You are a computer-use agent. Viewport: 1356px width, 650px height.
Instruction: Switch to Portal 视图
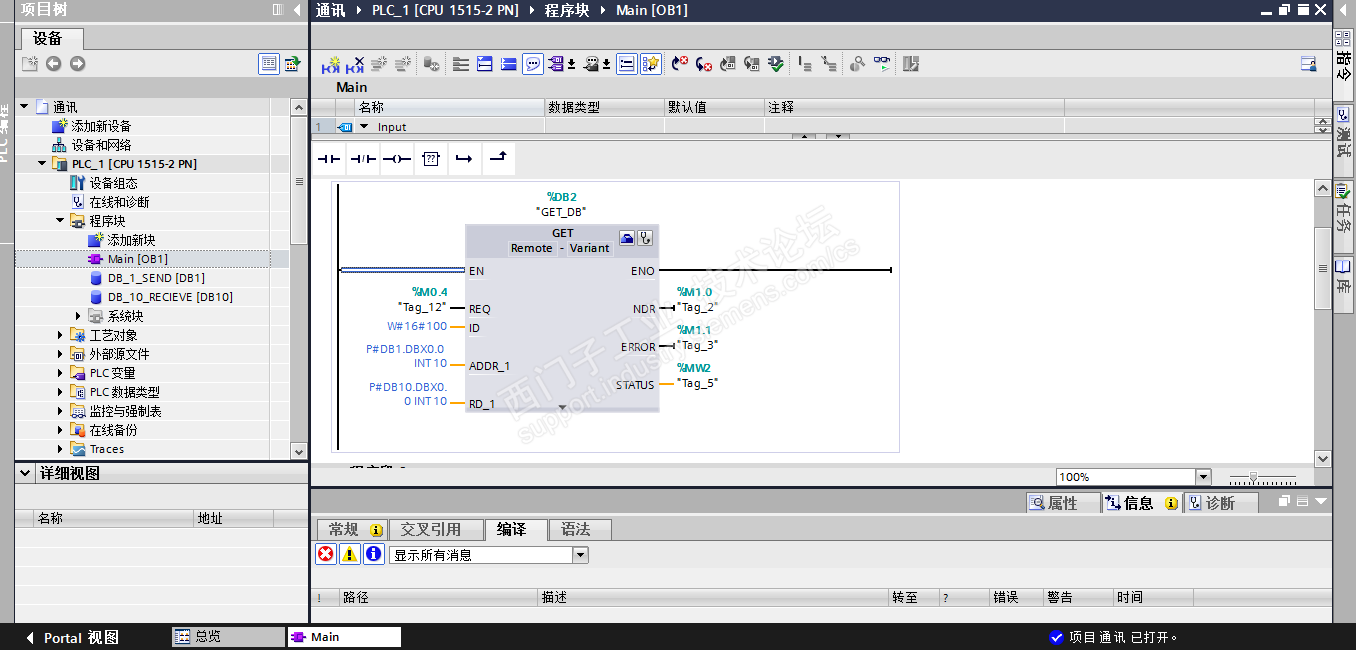(72, 637)
